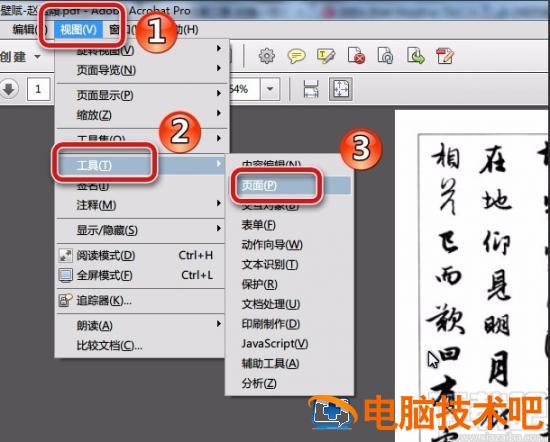Click the Tracker menu item icon
Viewport: 550px width, 442px height.
[66, 300]
